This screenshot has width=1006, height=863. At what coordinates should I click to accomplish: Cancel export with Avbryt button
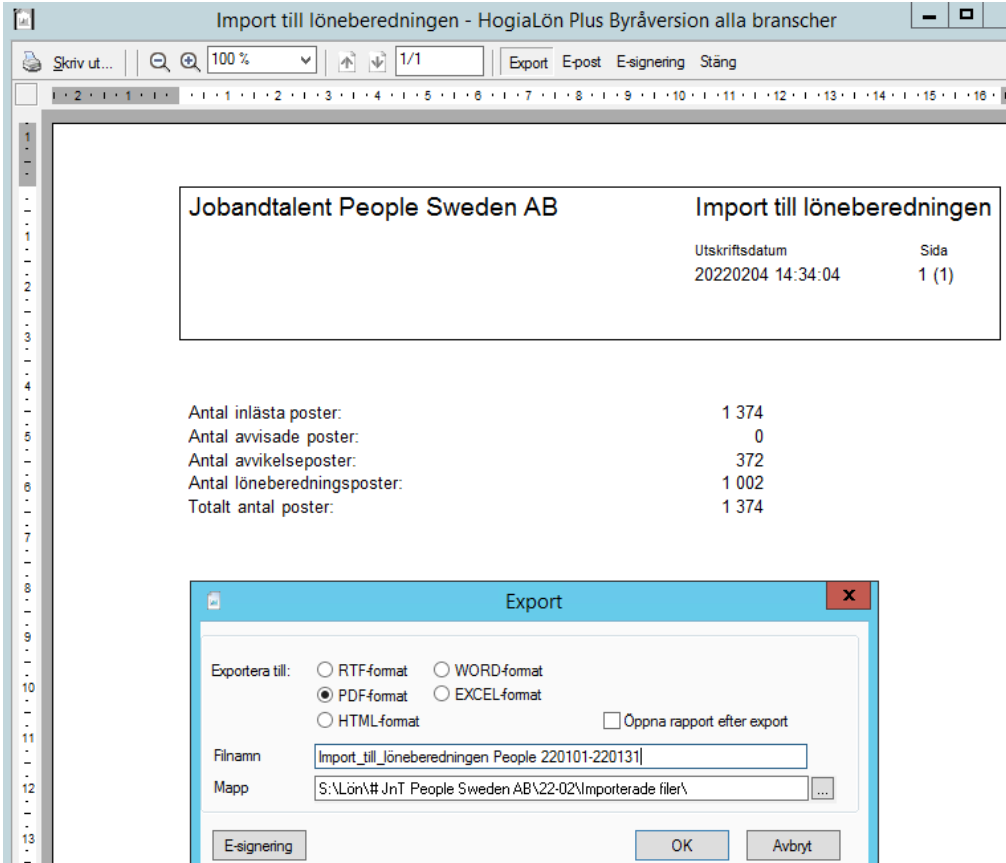coord(792,845)
